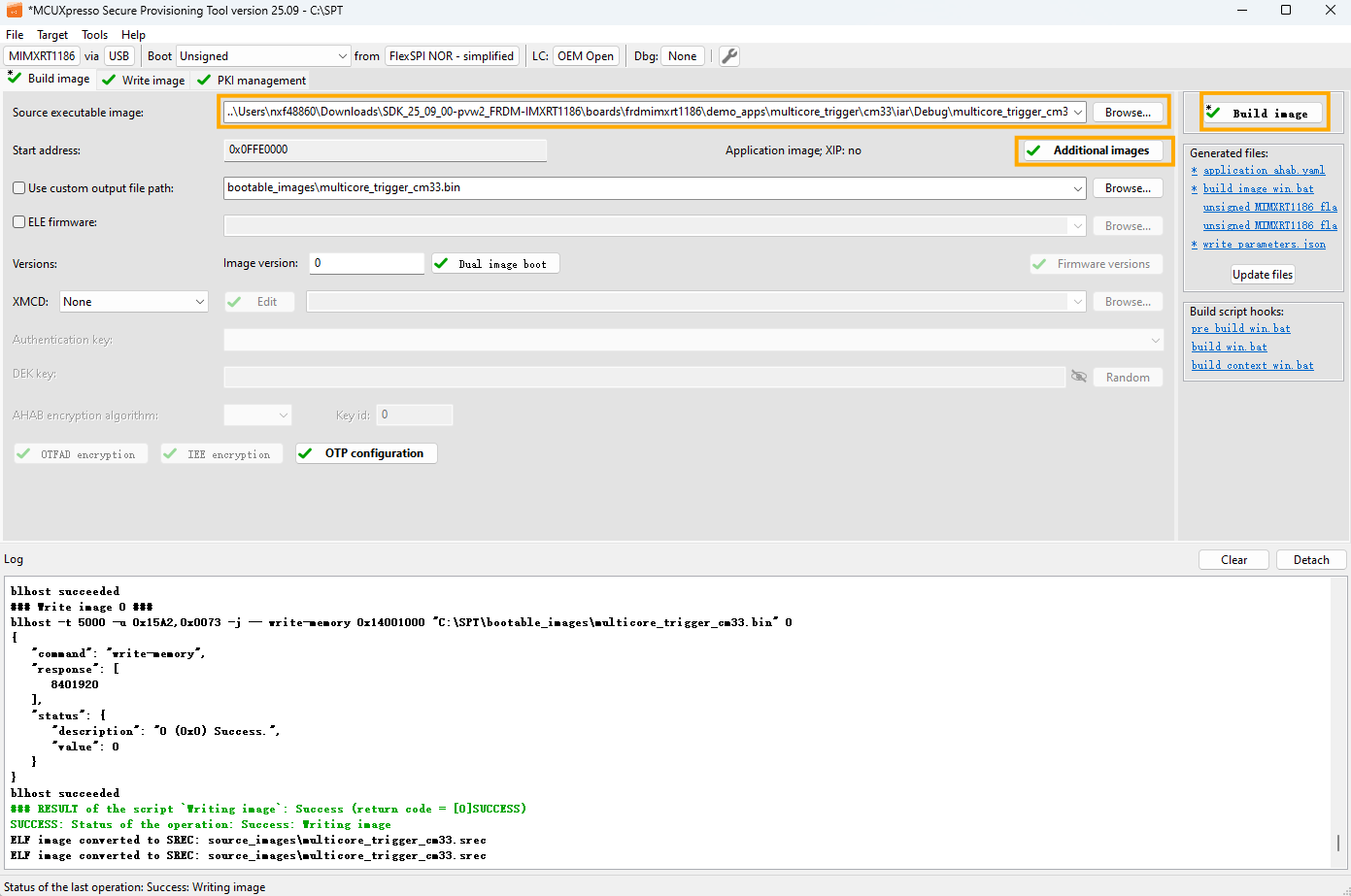Image resolution: width=1351 pixels, height=896 pixels.
Task: Click the Dual image boot button
Action: tap(495, 264)
